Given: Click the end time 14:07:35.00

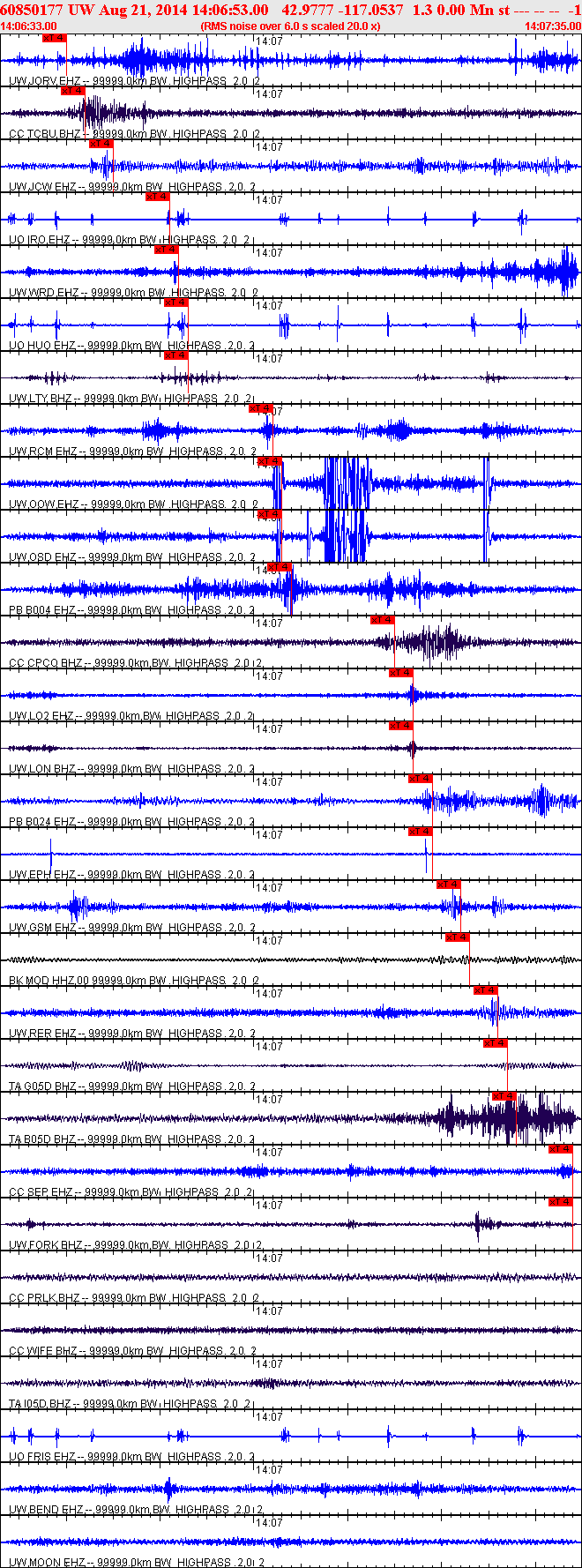Looking at the screenshot, I should click(x=553, y=26).
